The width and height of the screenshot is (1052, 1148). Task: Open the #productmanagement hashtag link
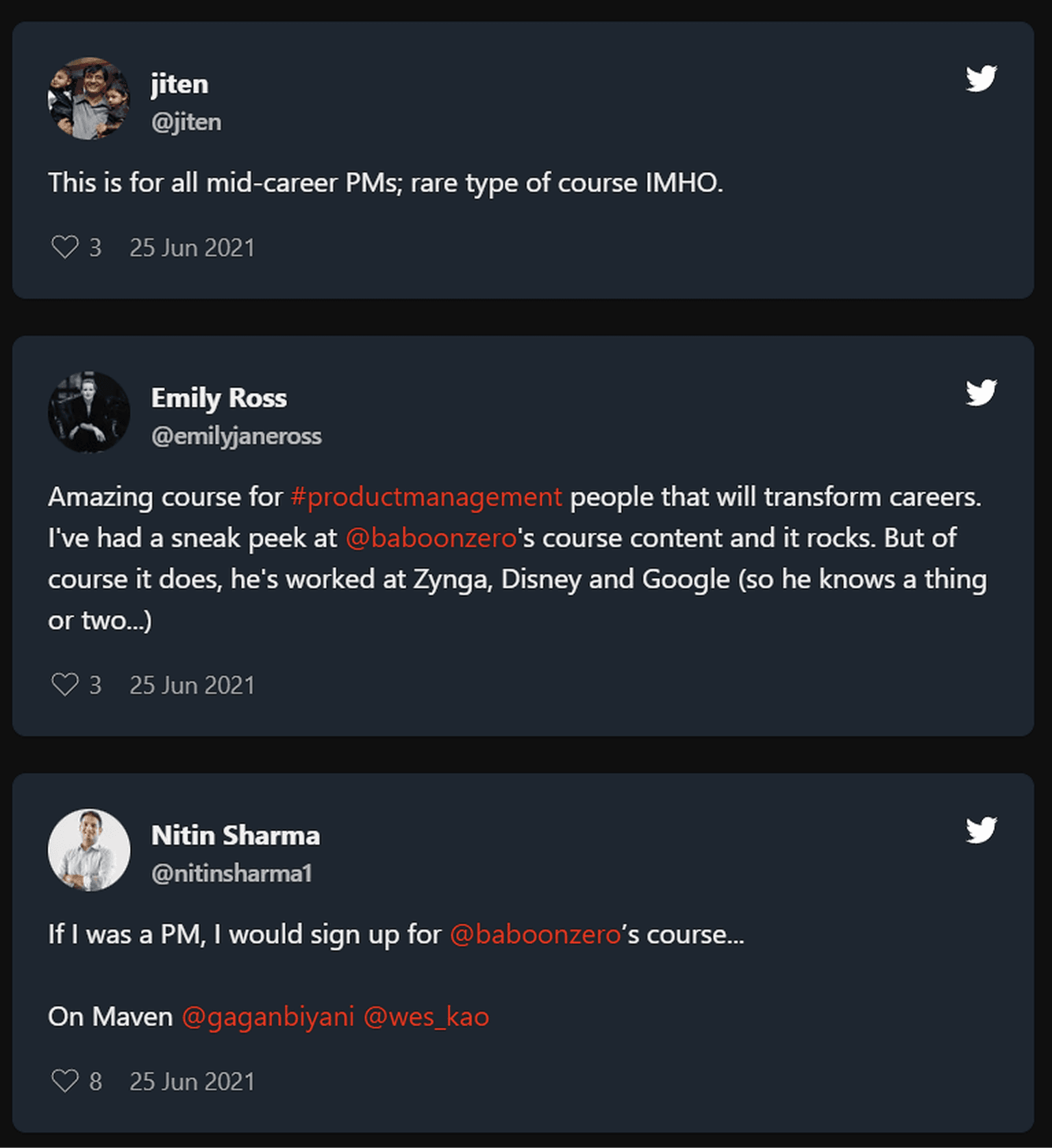click(426, 497)
